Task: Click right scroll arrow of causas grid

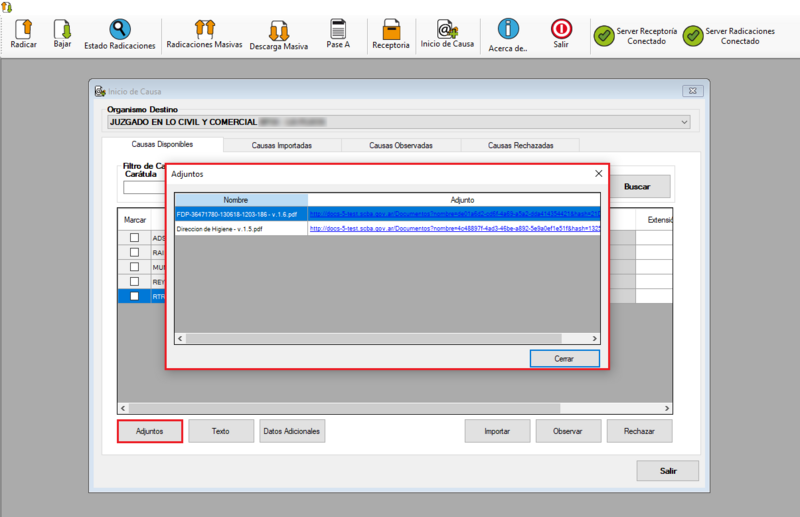Action: click(x=666, y=408)
